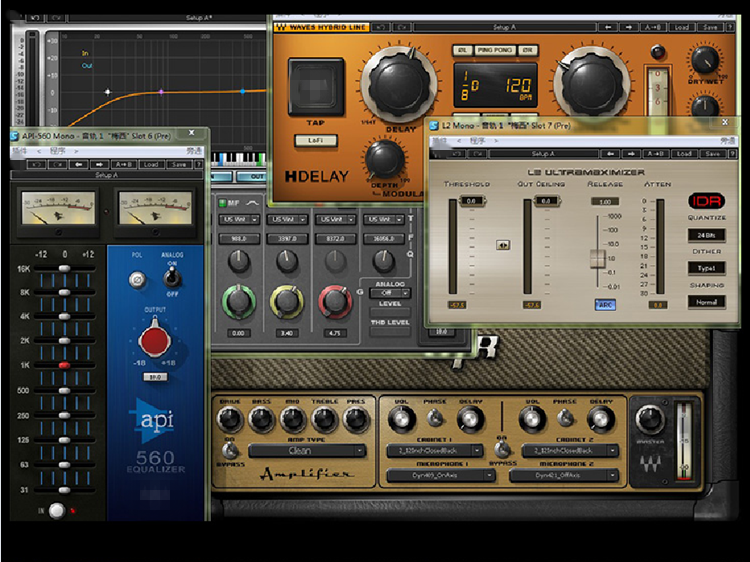Click the TAP tempo pad in H-Delay

pyautogui.click(x=316, y=88)
